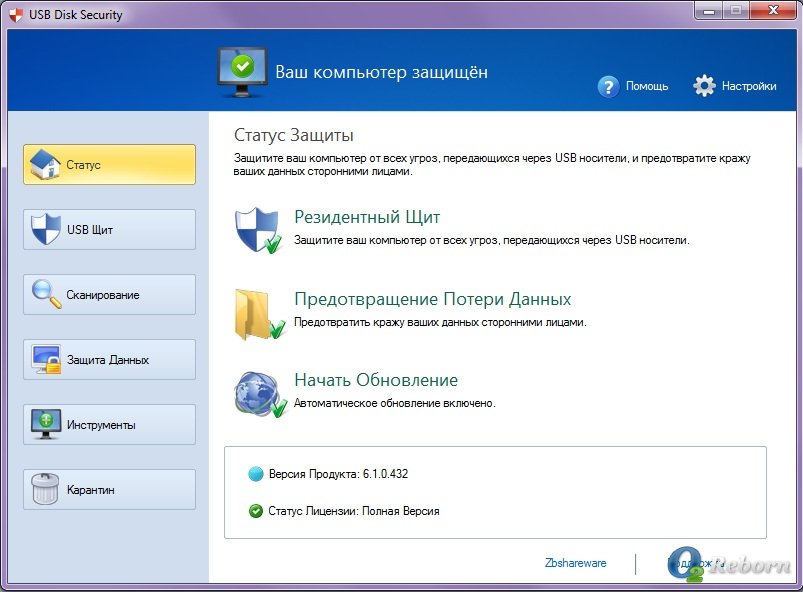Close the USB Disk Security window
This screenshot has width=803, height=592.
pos(774,11)
